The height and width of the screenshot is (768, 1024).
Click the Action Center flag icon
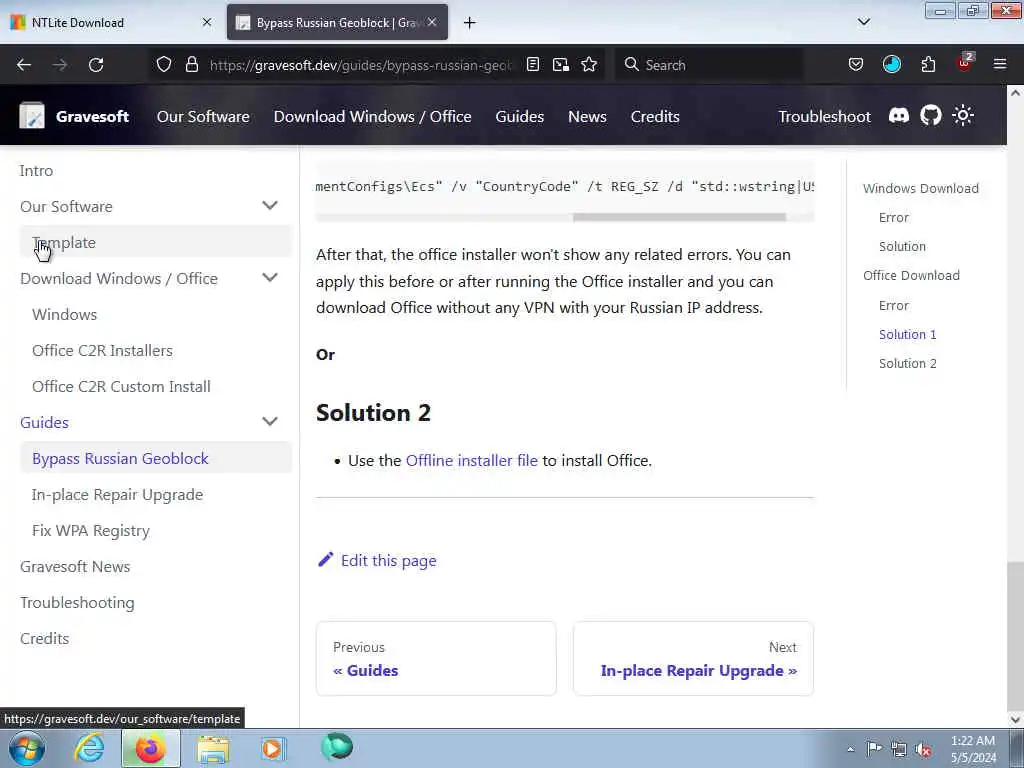click(x=874, y=748)
